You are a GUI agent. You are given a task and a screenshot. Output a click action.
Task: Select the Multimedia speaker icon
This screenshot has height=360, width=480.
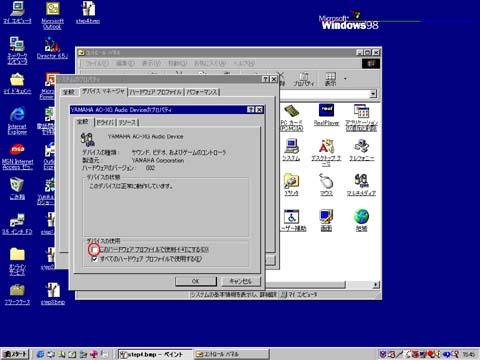point(361,181)
